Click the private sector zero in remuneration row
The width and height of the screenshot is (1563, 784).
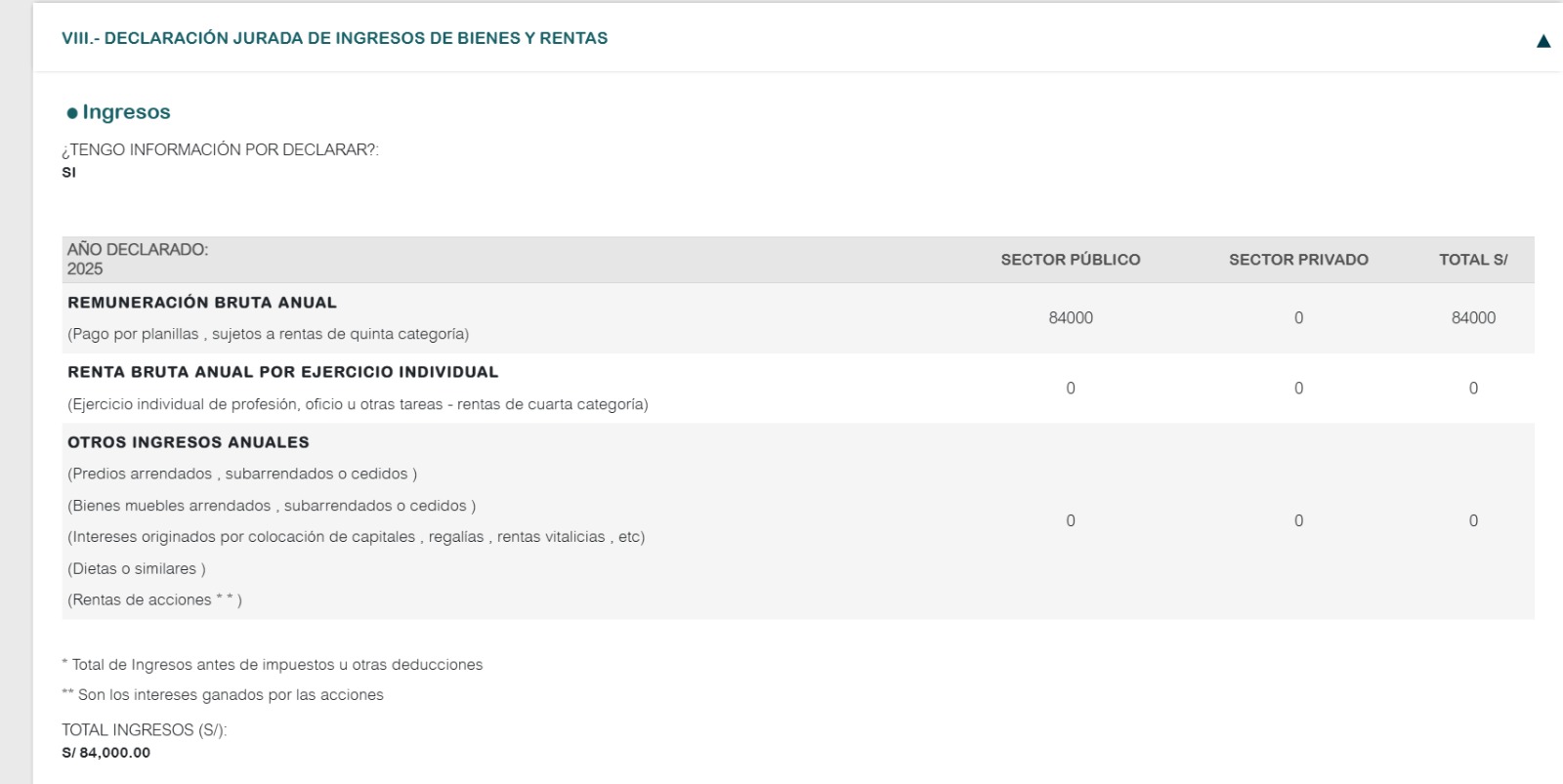click(1298, 318)
